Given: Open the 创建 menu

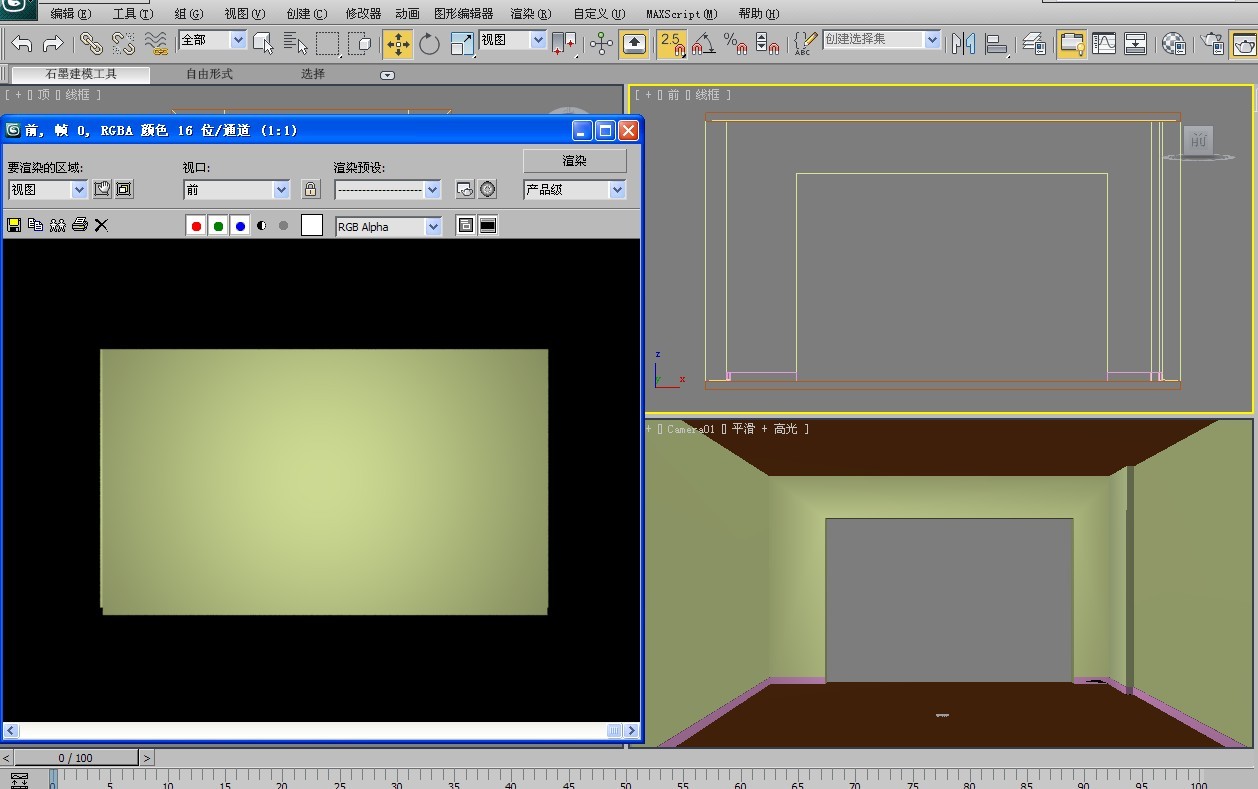Looking at the screenshot, I should click(307, 14).
